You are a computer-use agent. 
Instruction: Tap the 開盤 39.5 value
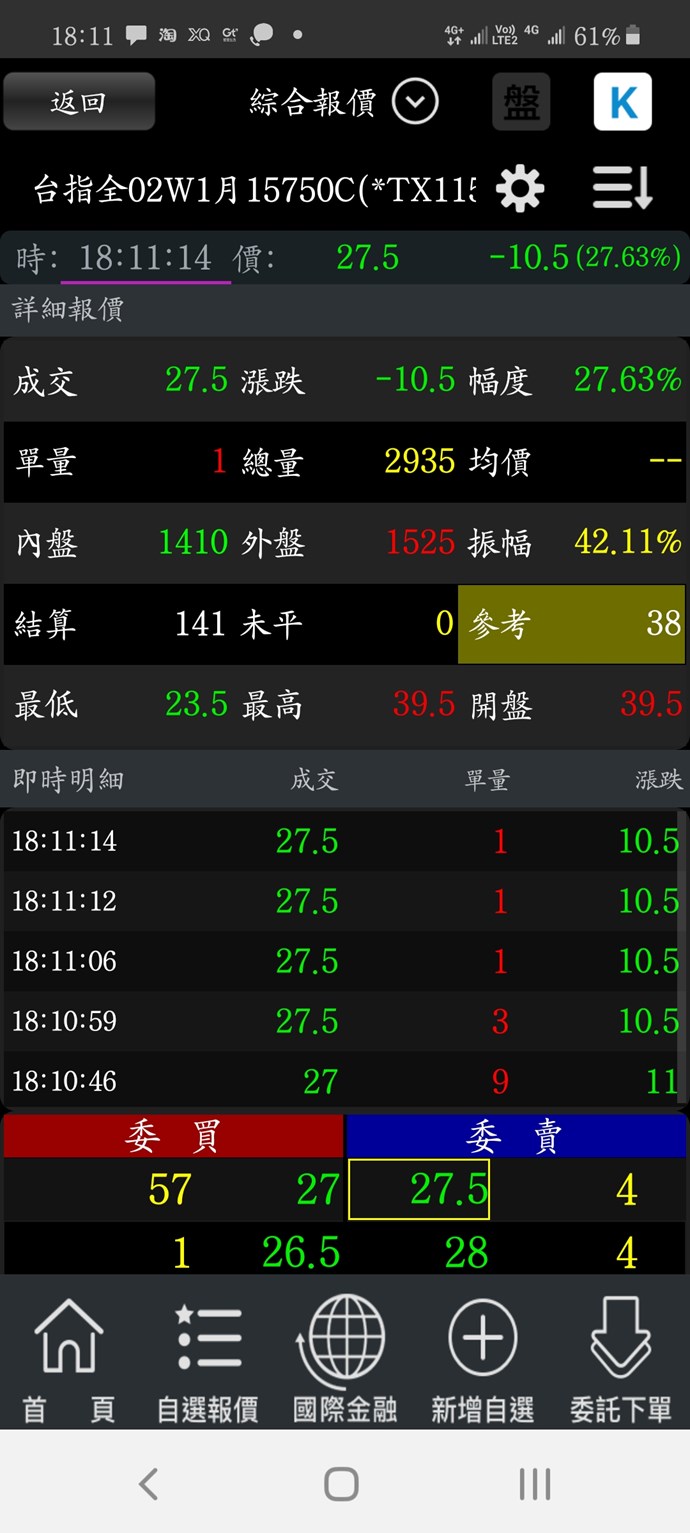pyautogui.click(x=651, y=705)
